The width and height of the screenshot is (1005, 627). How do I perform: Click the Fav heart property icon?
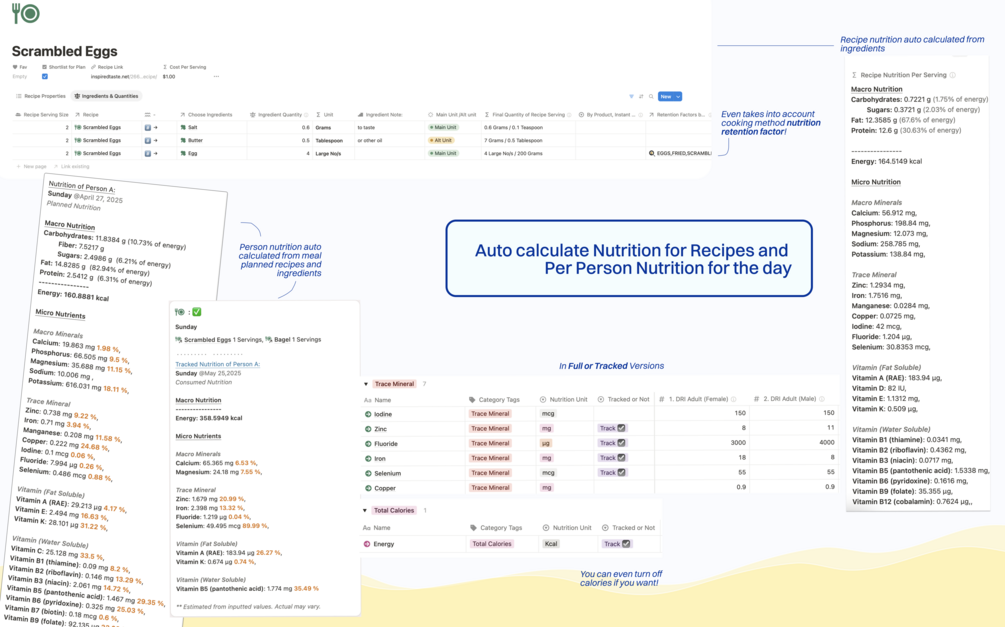click(x=15, y=67)
